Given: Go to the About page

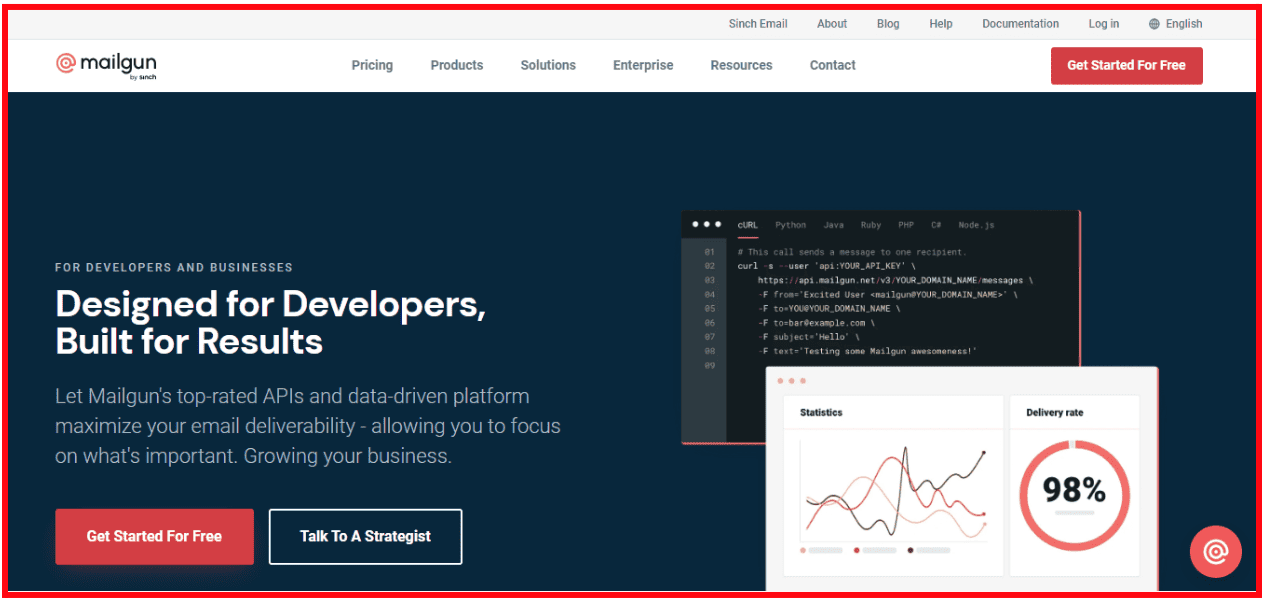Looking at the screenshot, I should click(832, 24).
